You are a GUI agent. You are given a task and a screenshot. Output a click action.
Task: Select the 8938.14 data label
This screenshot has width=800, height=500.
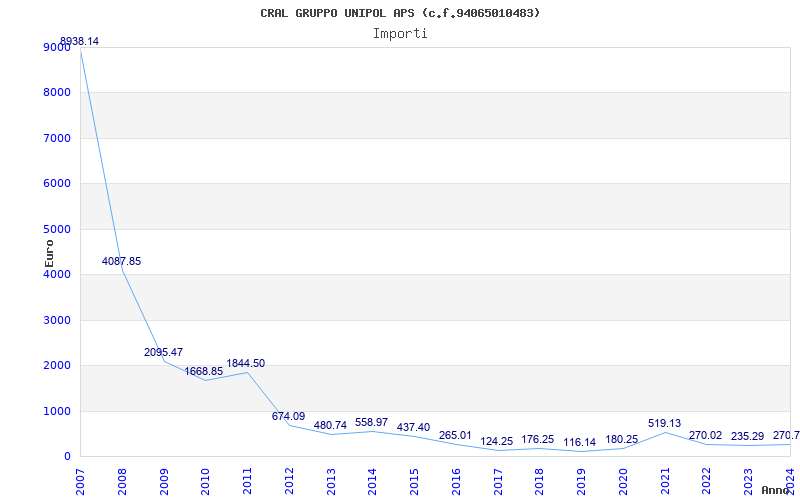[x=80, y=41]
